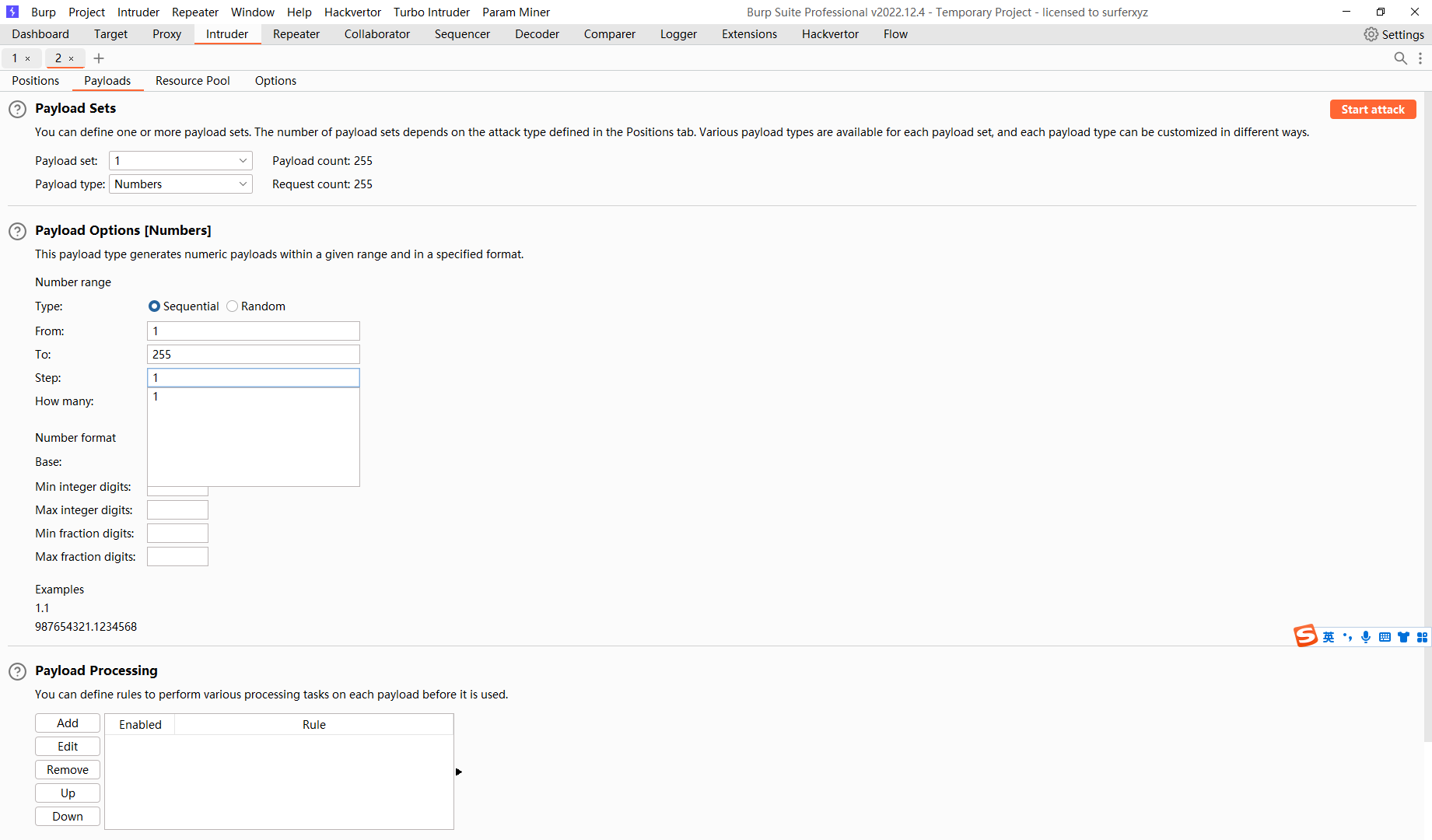Open the three-dot options menu
Screen dimensions: 1432x840
1420,58
